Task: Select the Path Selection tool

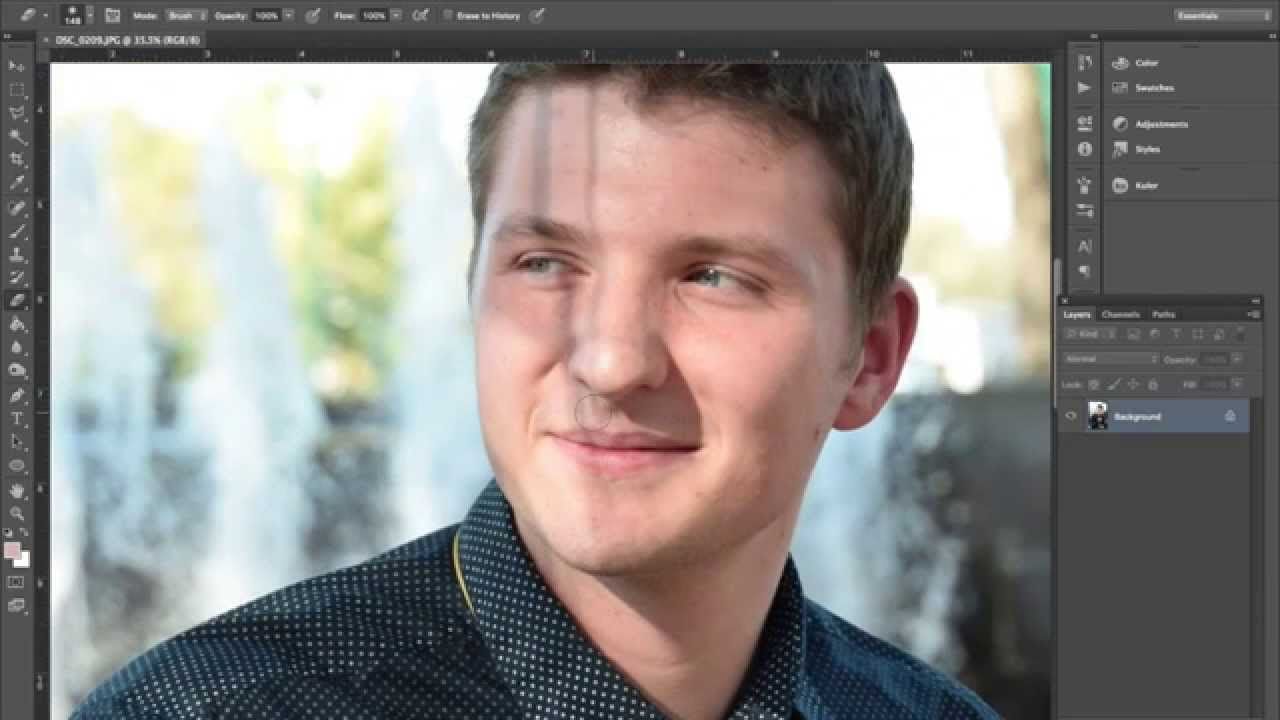Action: (17, 442)
